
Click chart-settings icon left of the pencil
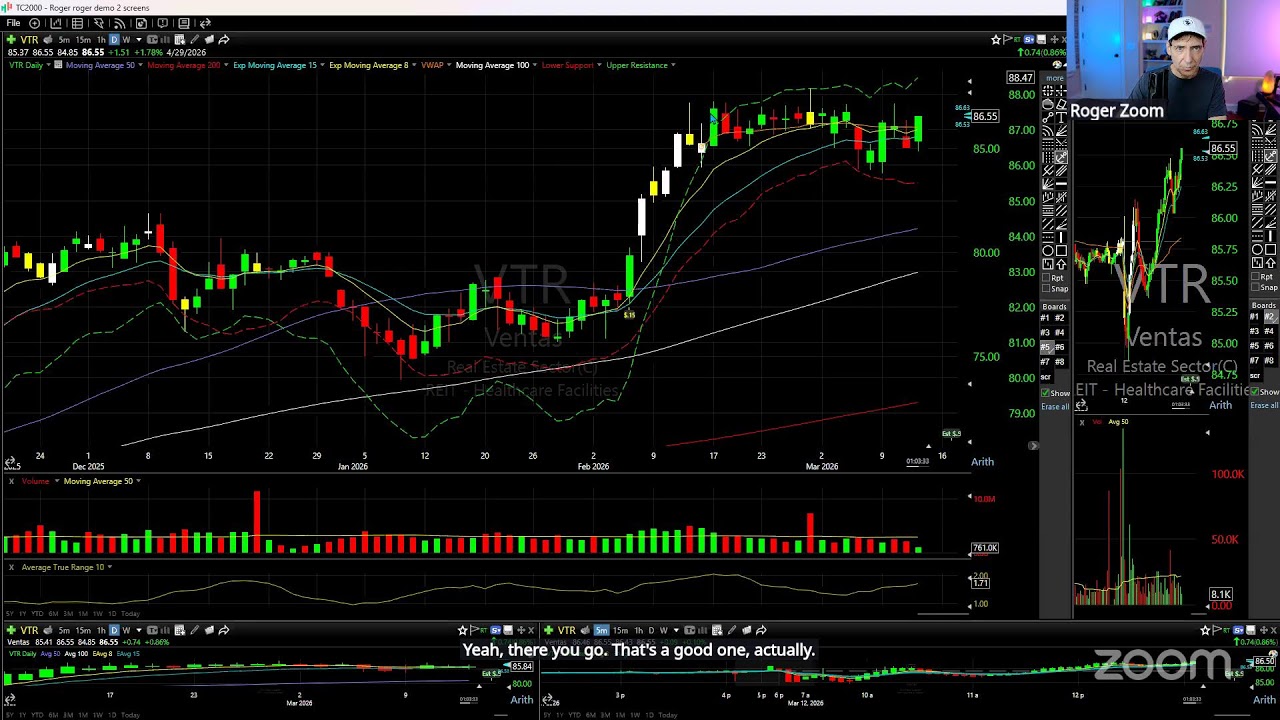pos(179,40)
